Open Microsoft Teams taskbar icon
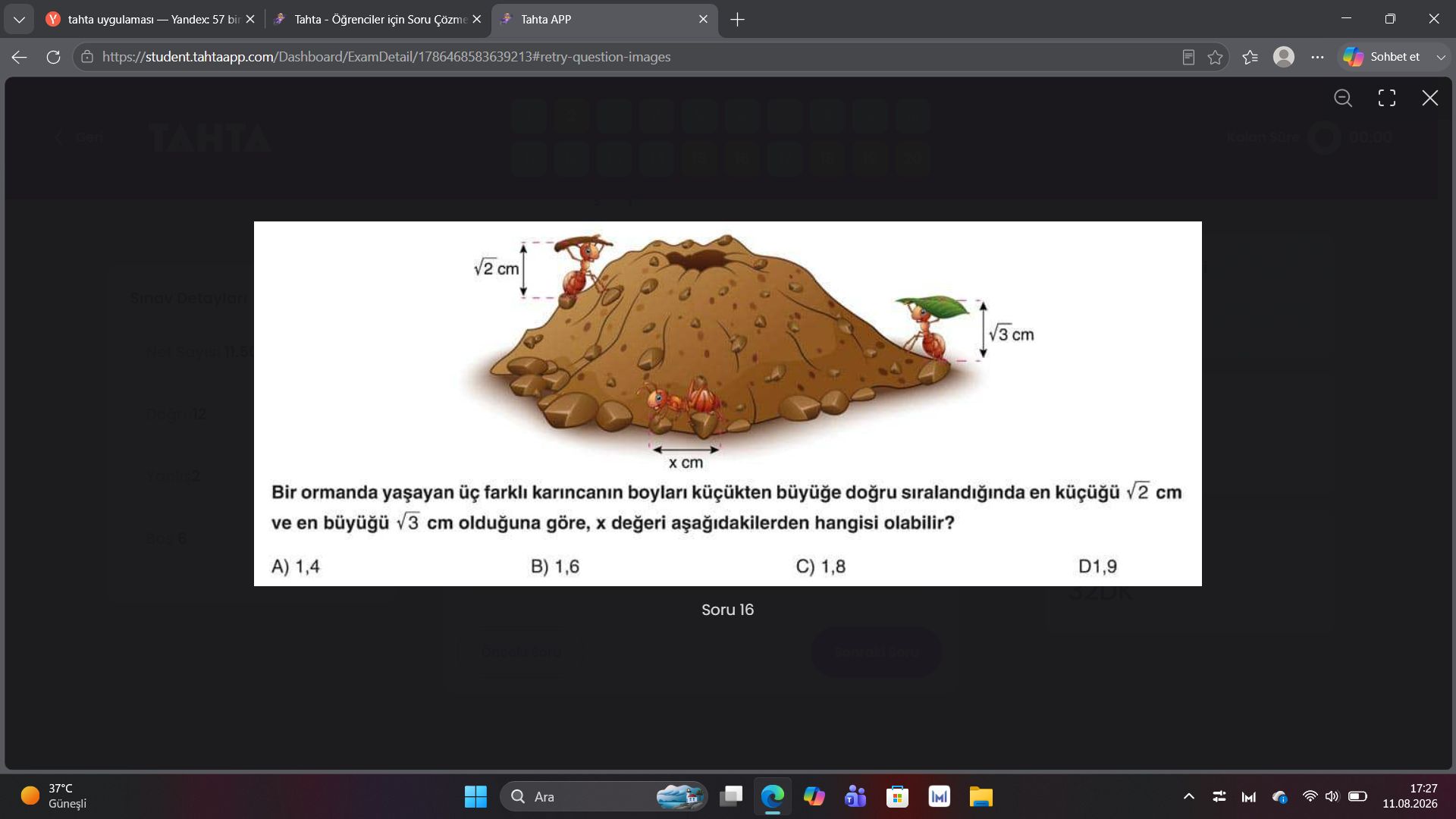Viewport: 1456px width, 819px height. pos(856,796)
